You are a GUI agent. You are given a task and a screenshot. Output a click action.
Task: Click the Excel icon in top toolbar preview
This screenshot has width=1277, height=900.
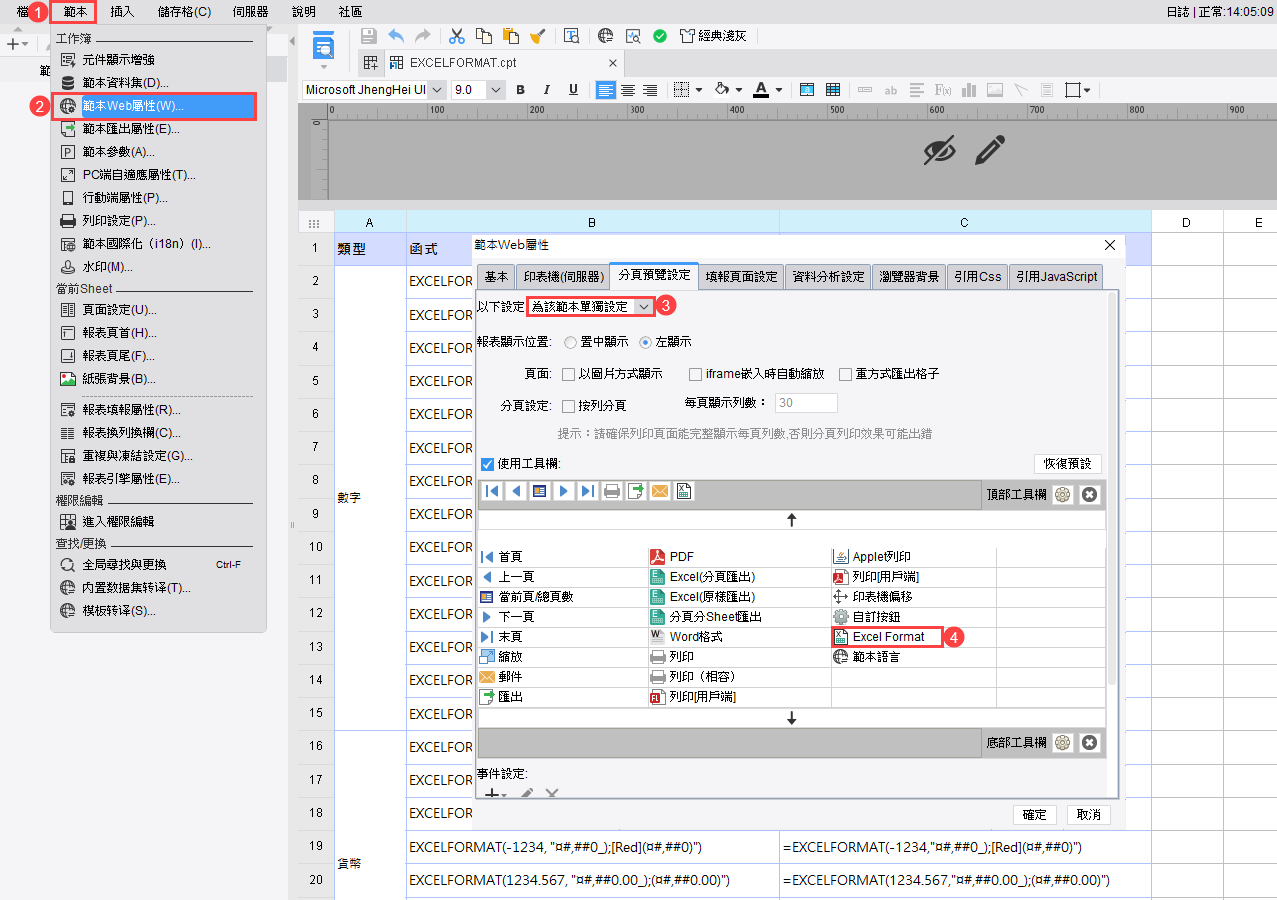tap(684, 491)
